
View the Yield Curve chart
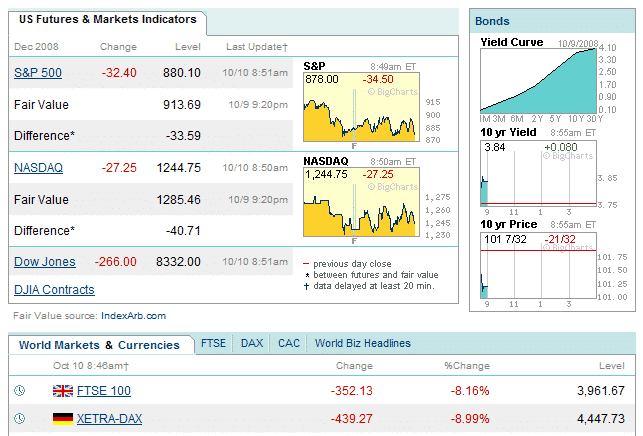pyautogui.click(x=536, y=78)
